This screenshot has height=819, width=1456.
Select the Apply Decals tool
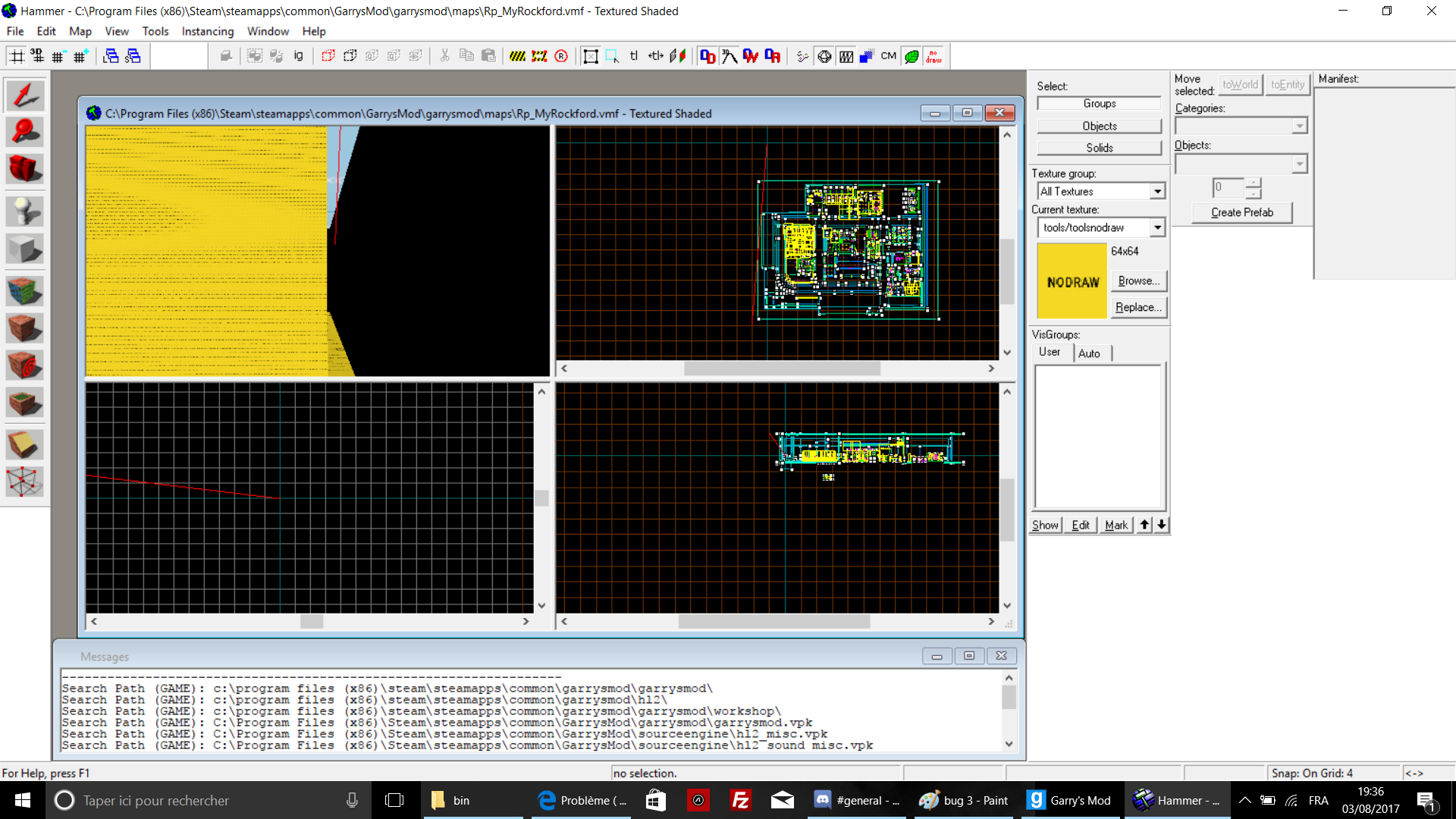[x=24, y=366]
